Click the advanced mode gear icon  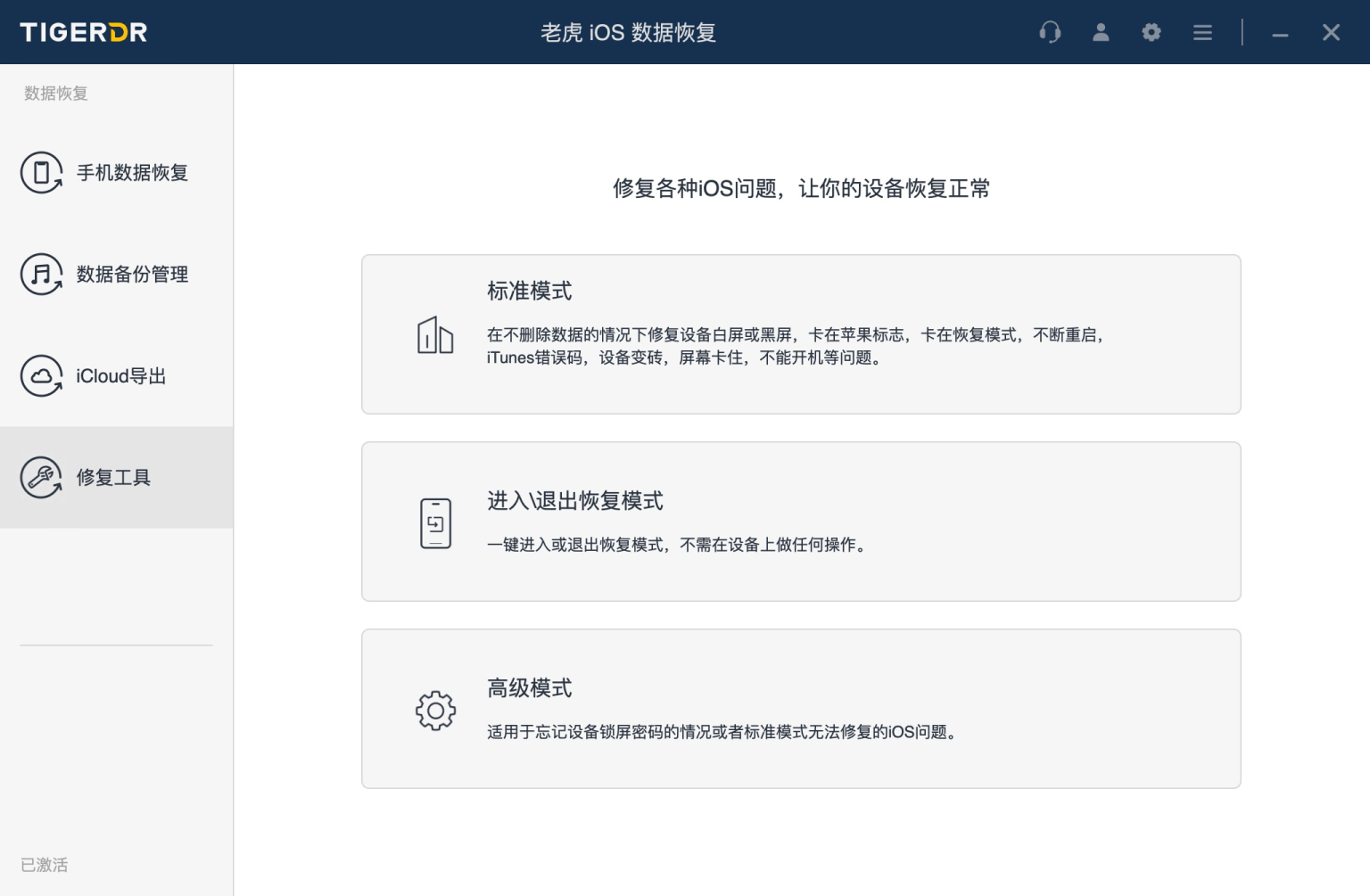point(435,711)
